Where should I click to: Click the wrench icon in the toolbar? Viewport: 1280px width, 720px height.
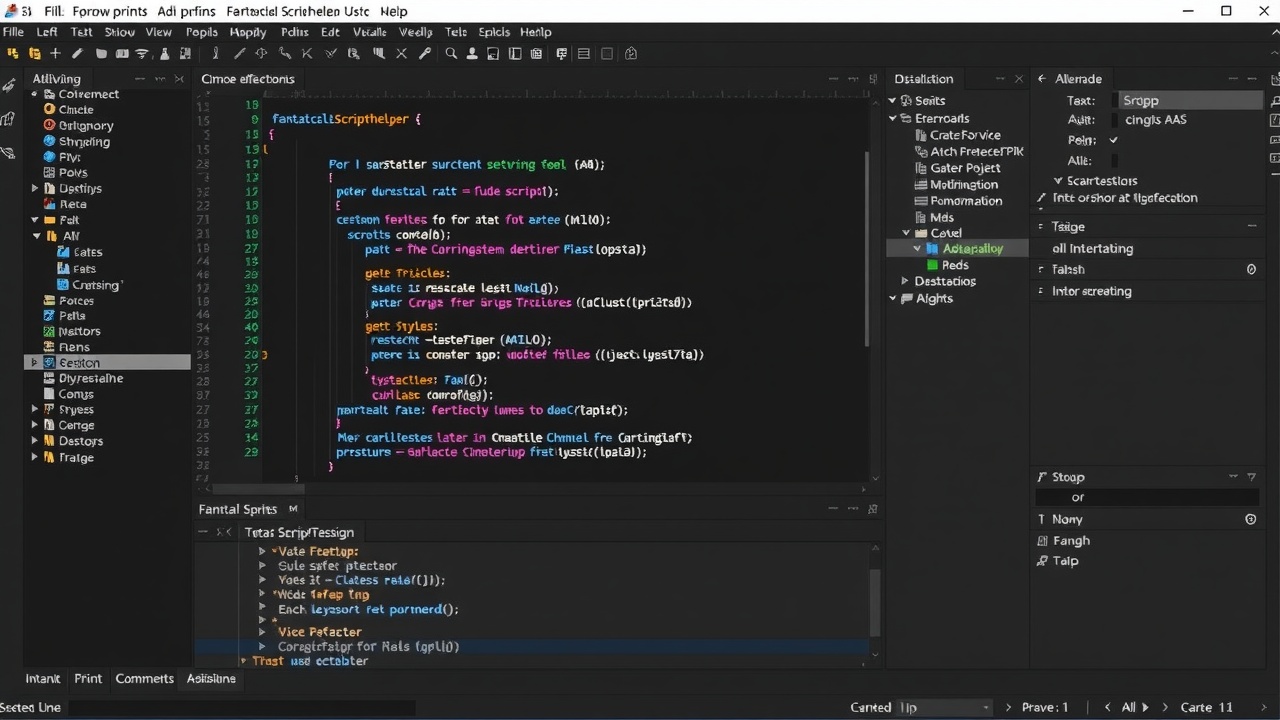pos(425,54)
